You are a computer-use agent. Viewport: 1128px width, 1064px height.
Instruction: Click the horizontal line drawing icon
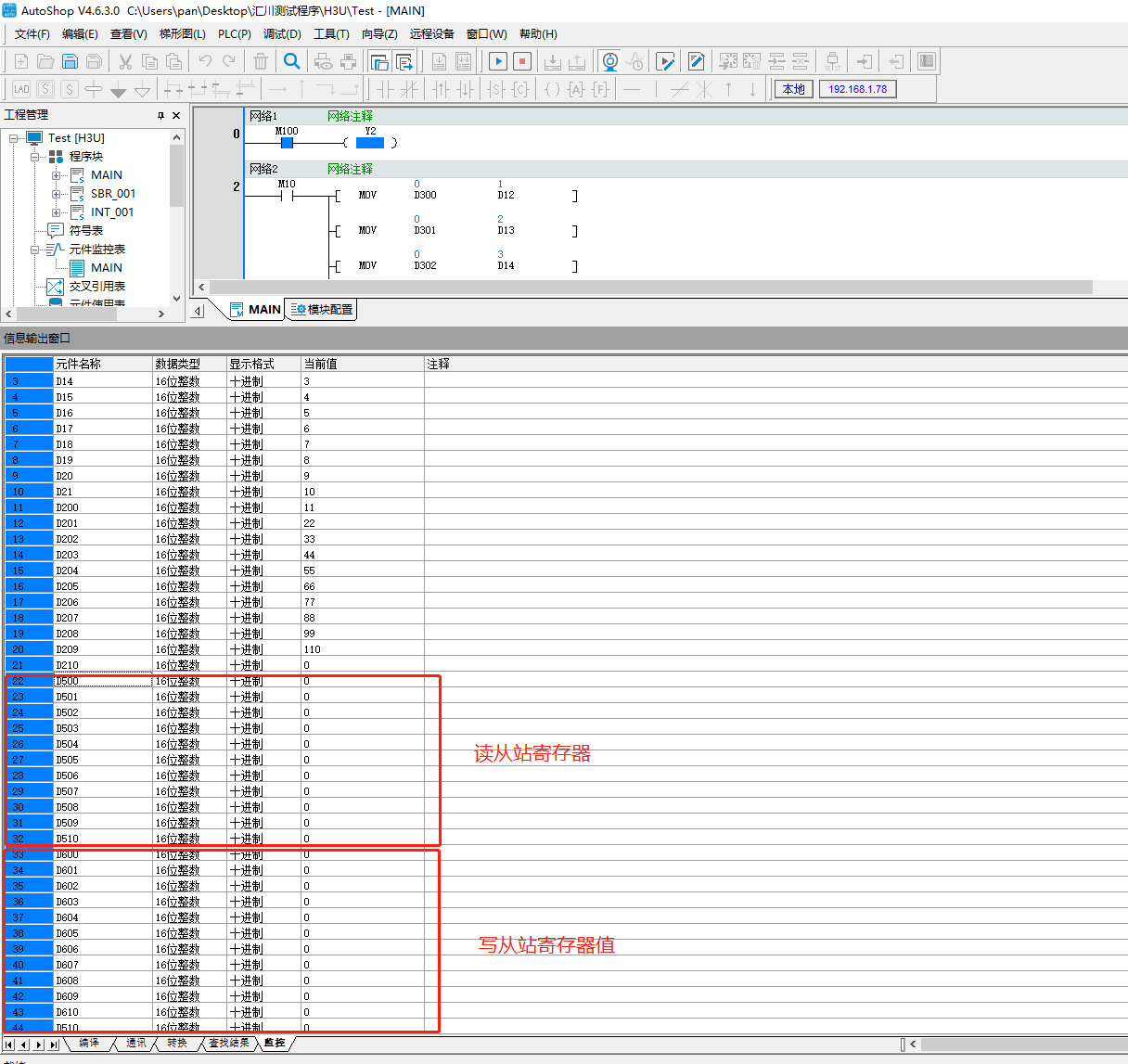(x=632, y=89)
